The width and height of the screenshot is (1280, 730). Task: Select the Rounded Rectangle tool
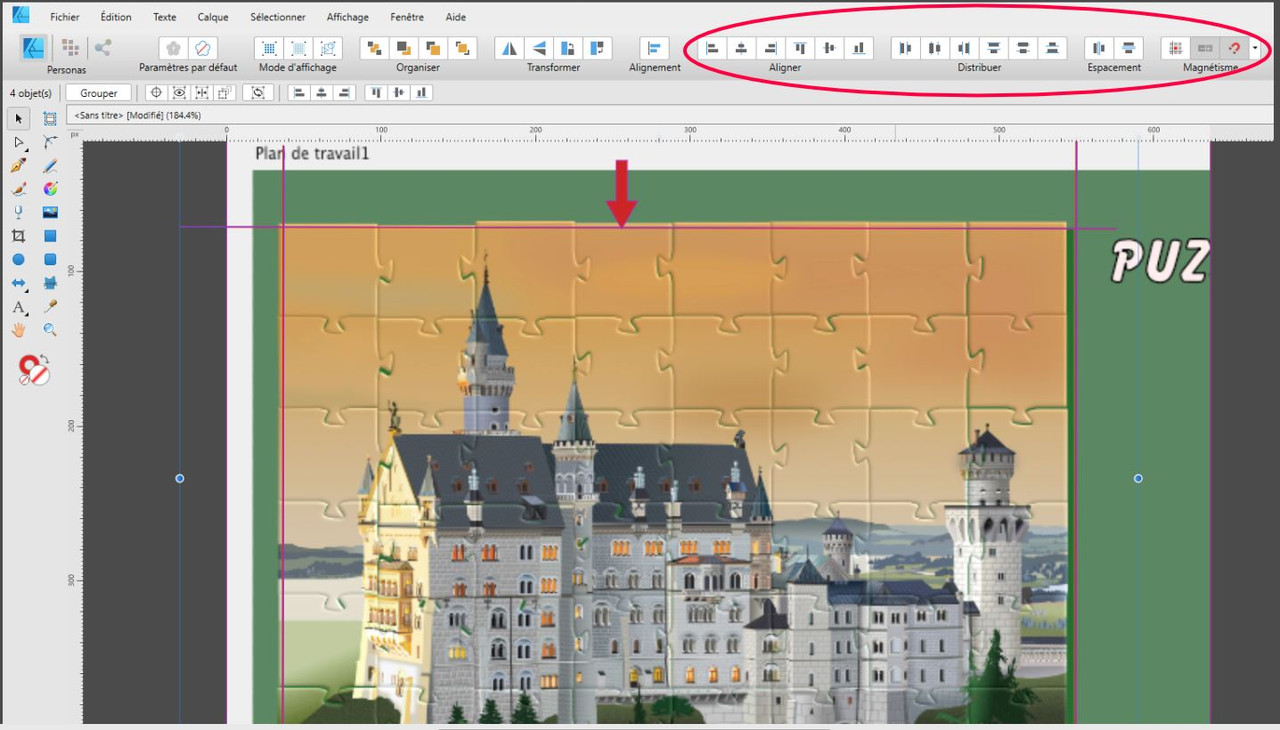click(50, 259)
